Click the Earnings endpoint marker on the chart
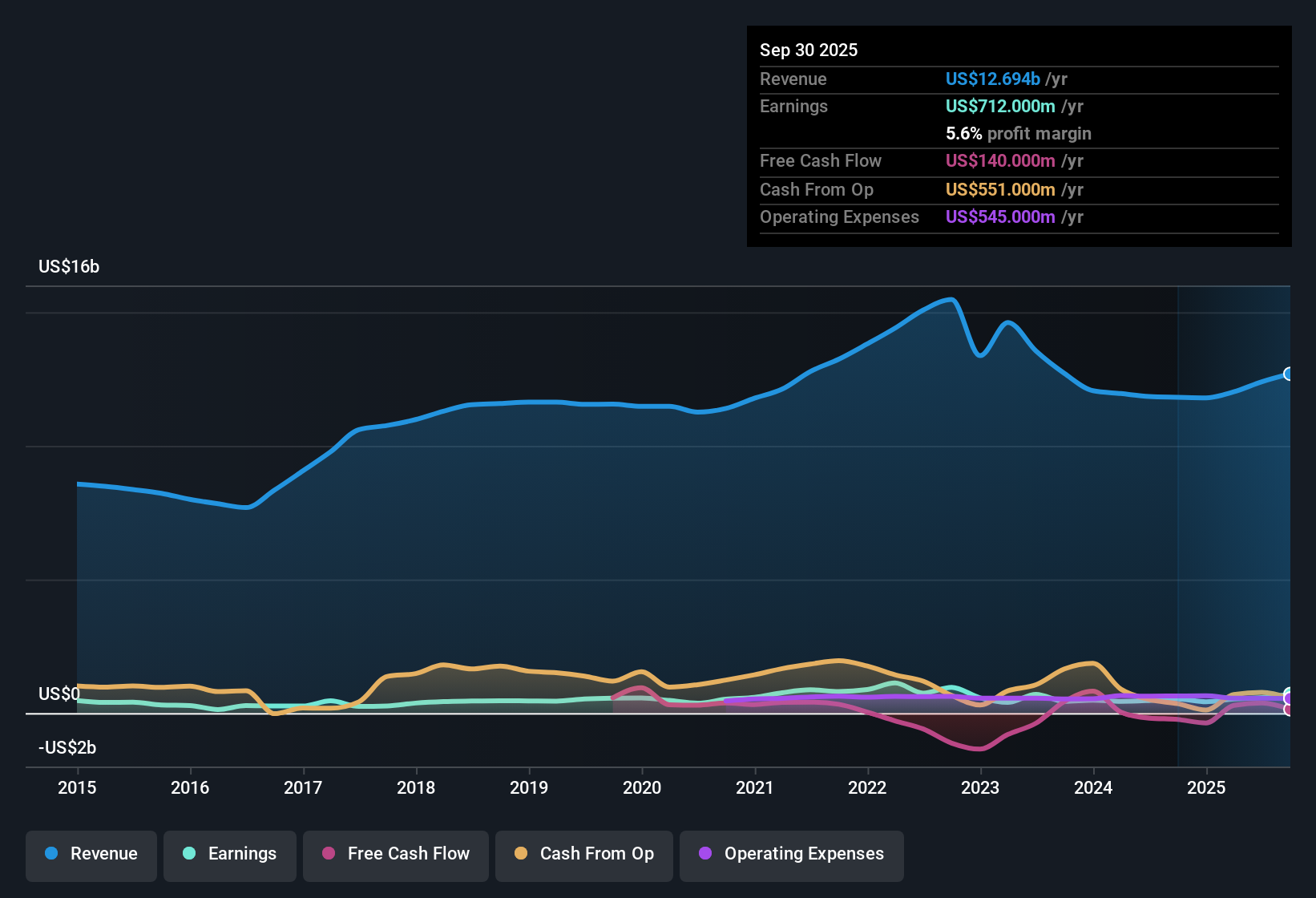This screenshot has width=1316, height=898. click(x=1289, y=691)
